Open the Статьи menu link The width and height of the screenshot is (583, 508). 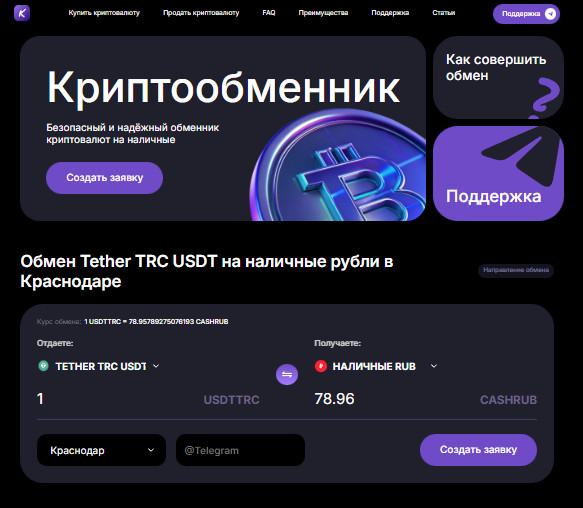[x=444, y=13]
